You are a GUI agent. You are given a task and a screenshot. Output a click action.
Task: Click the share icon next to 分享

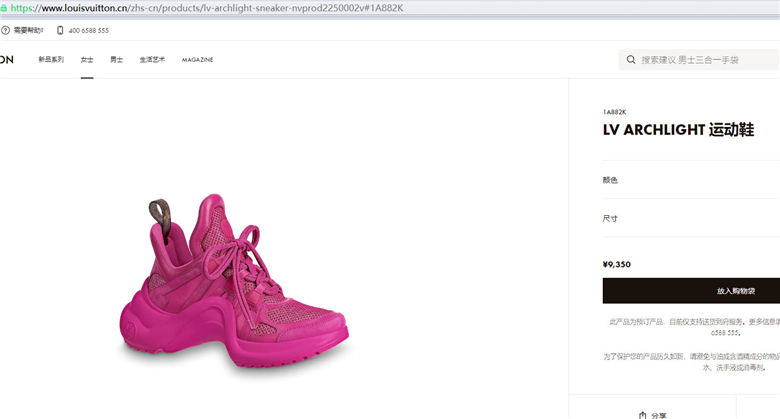tap(642, 415)
